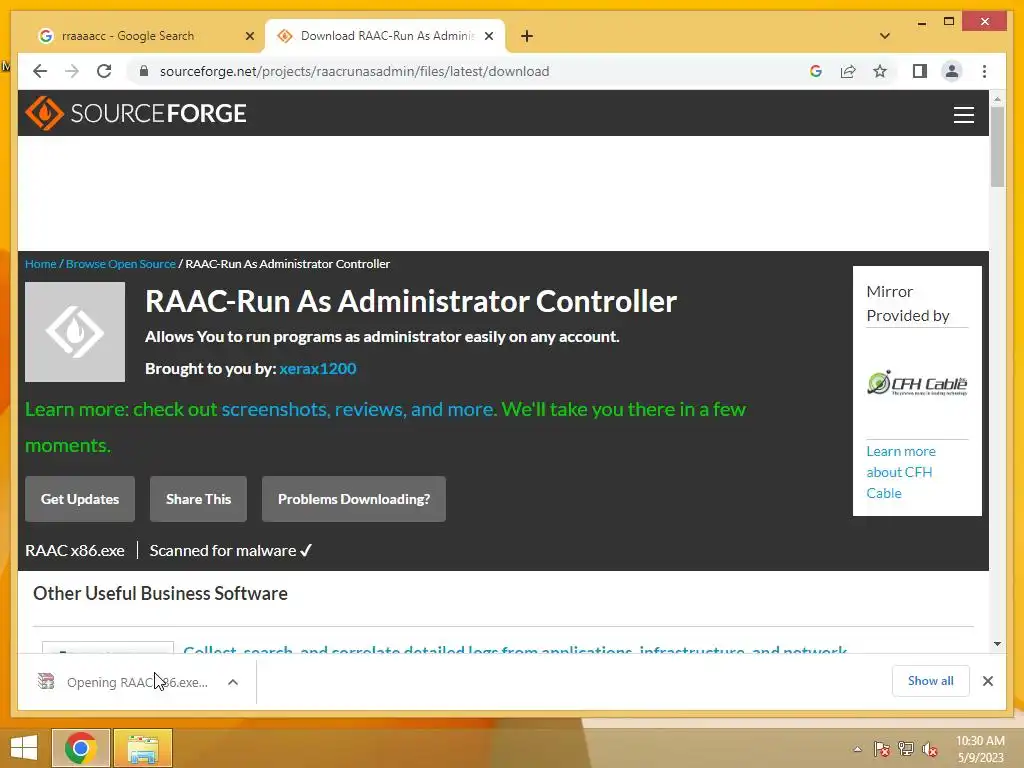Click the Action Center flag icon
Viewport: 1024px width, 768px height.
(882, 749)
